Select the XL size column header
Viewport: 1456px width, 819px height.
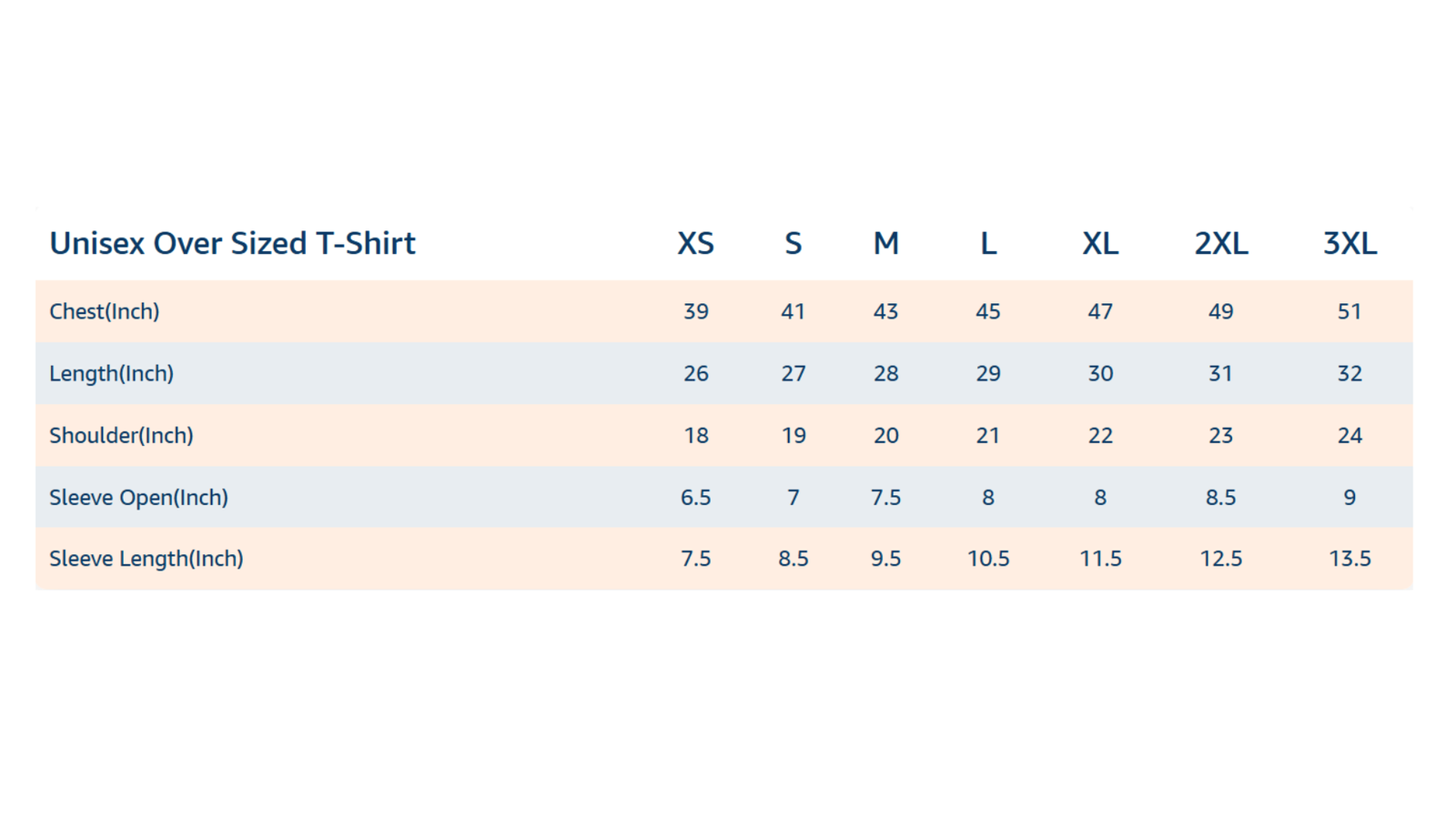(1100, 243)
